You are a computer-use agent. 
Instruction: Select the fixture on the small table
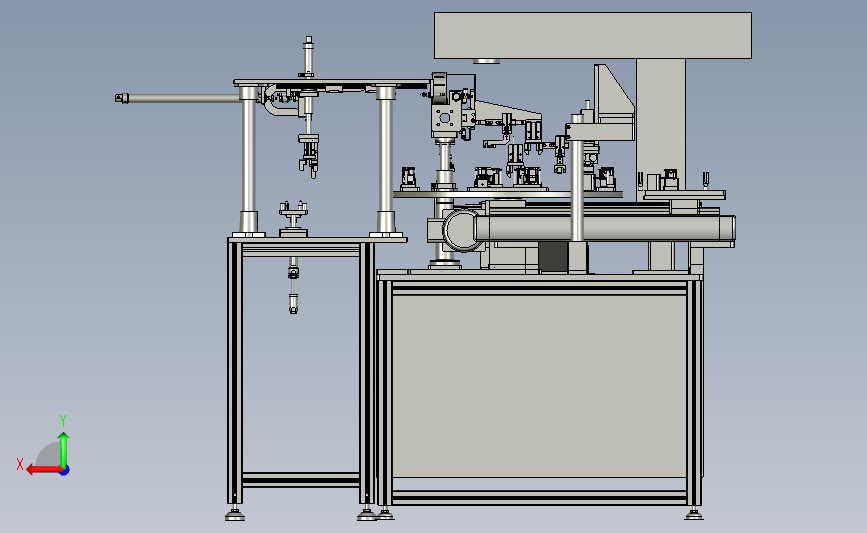click(x=293, y=218)
